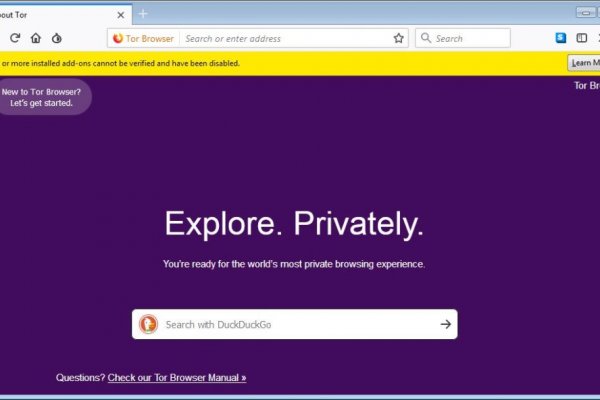Viewport: 600px width, 400px height.
Task: Click the toolbar search magnifier icon
Action: 426,38
